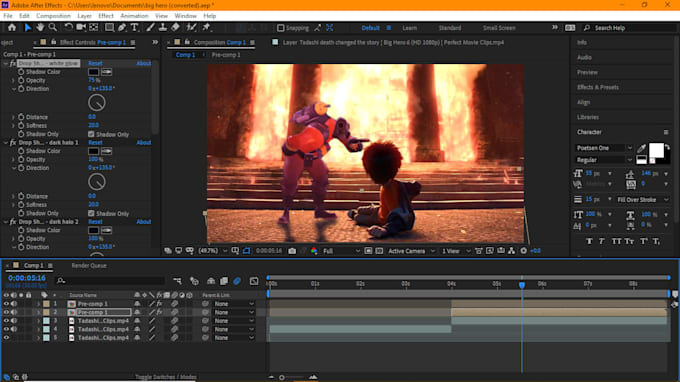The image size is (680, 382).
Task: Toggle Shadow Only for white glow effect
Action: [x=91, y=134]
